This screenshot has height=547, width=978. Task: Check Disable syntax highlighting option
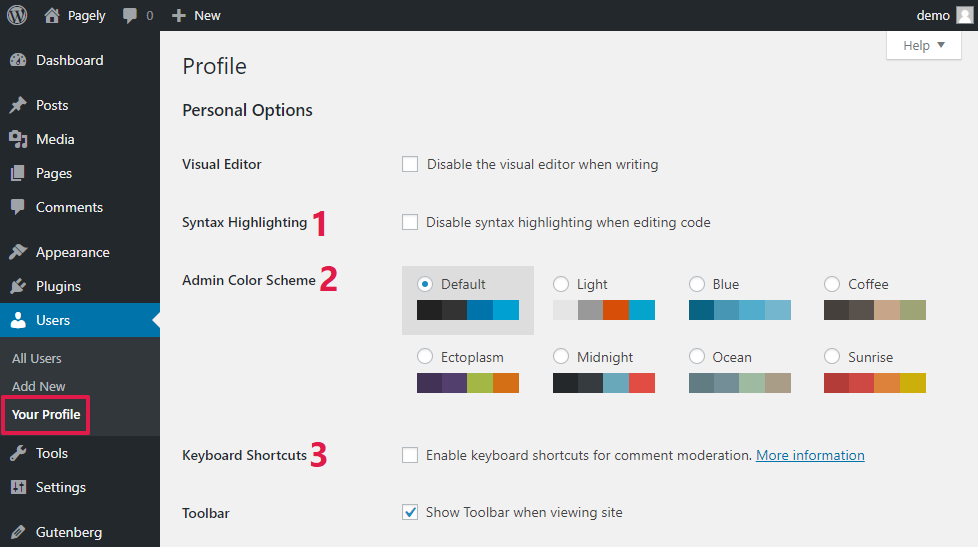tap(410, 222)
